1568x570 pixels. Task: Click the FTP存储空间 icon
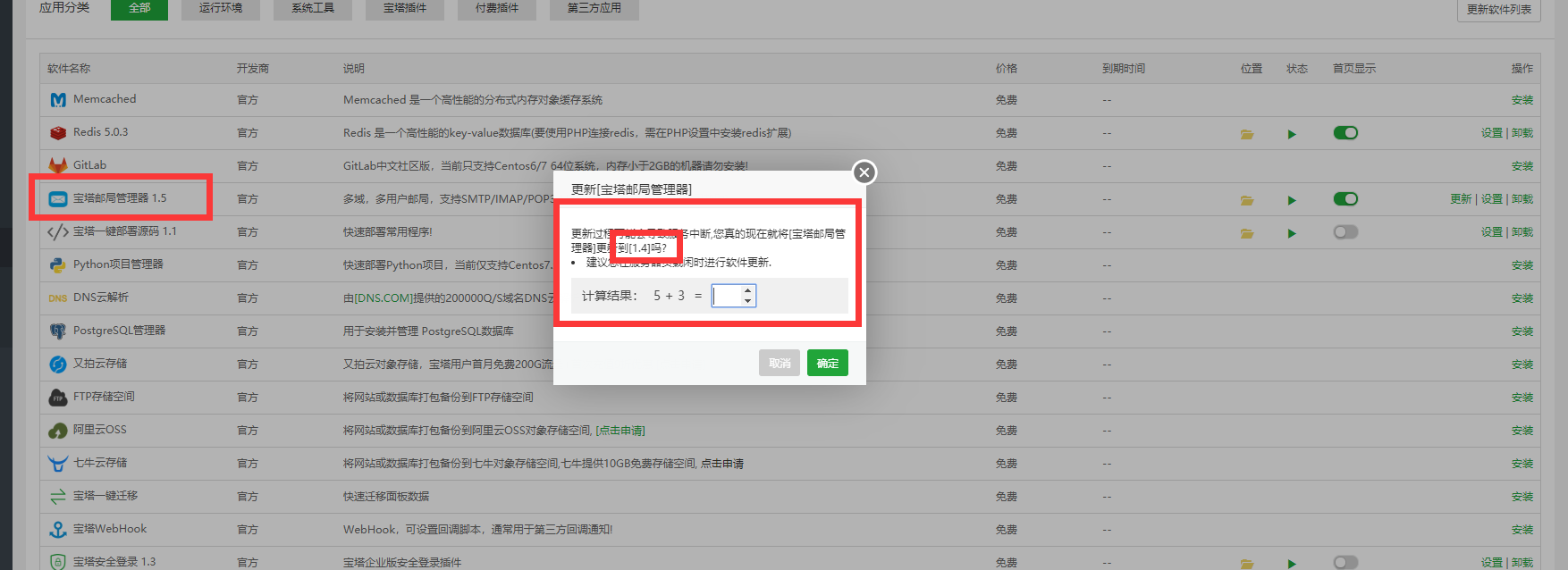[58, 398]
